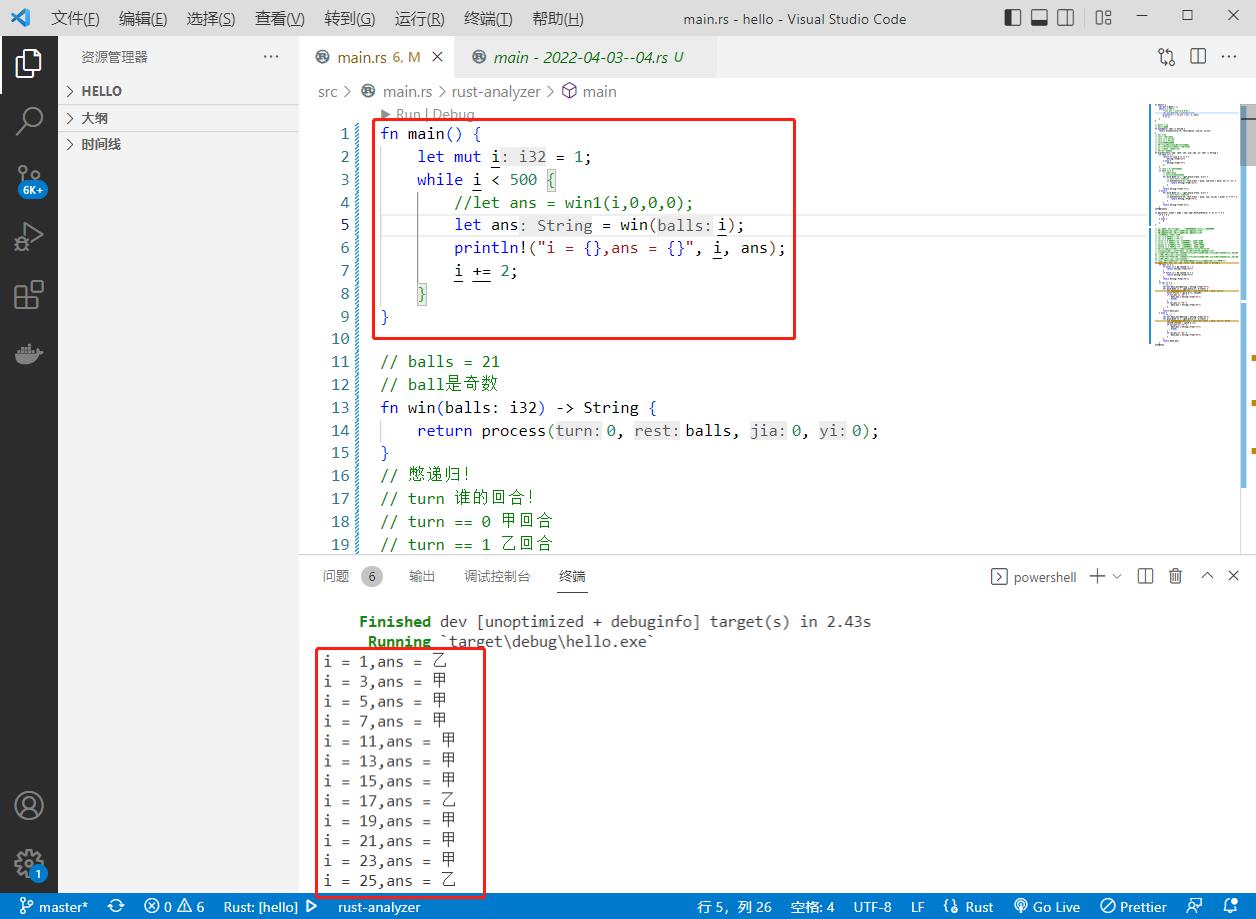
Task: Open the new terminal launch profile dropdown
Action: click(x=1117, y=576)
